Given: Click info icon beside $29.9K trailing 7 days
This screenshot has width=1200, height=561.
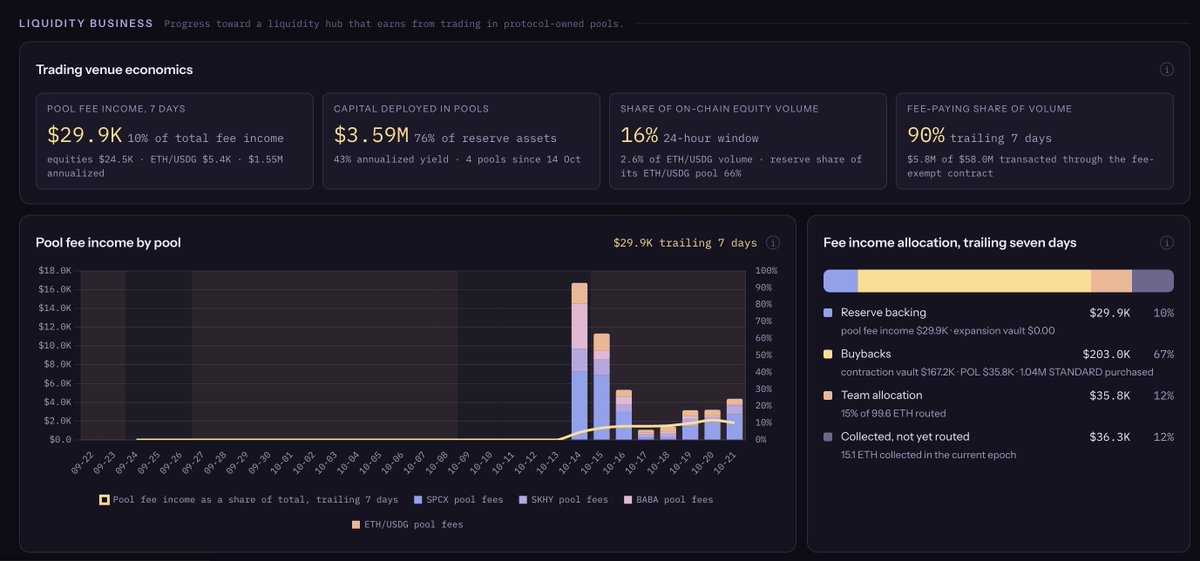Looking at the screenshot, I should coord(773,242).
